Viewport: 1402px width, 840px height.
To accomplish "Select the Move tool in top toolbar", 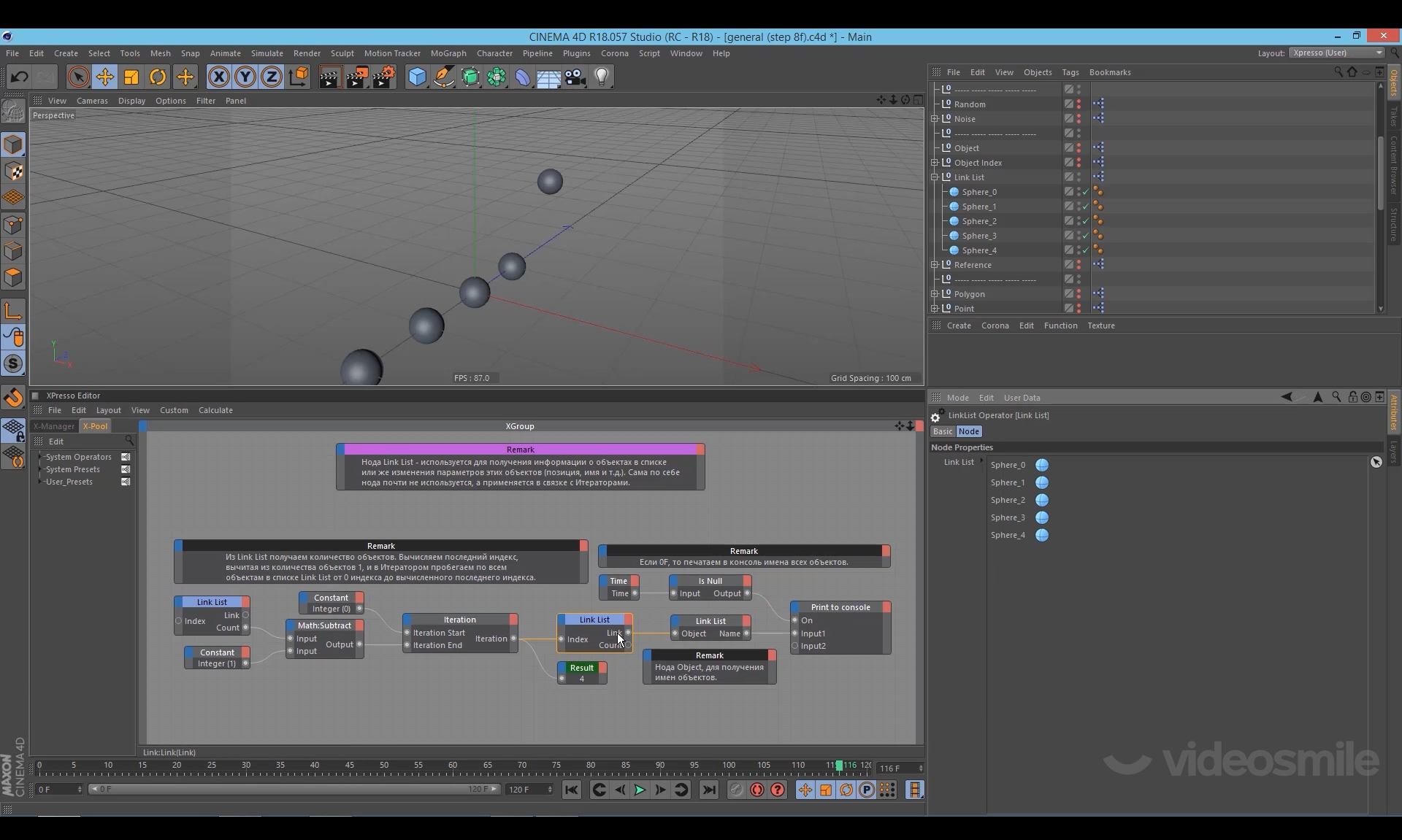I will [x=104, y=77].
